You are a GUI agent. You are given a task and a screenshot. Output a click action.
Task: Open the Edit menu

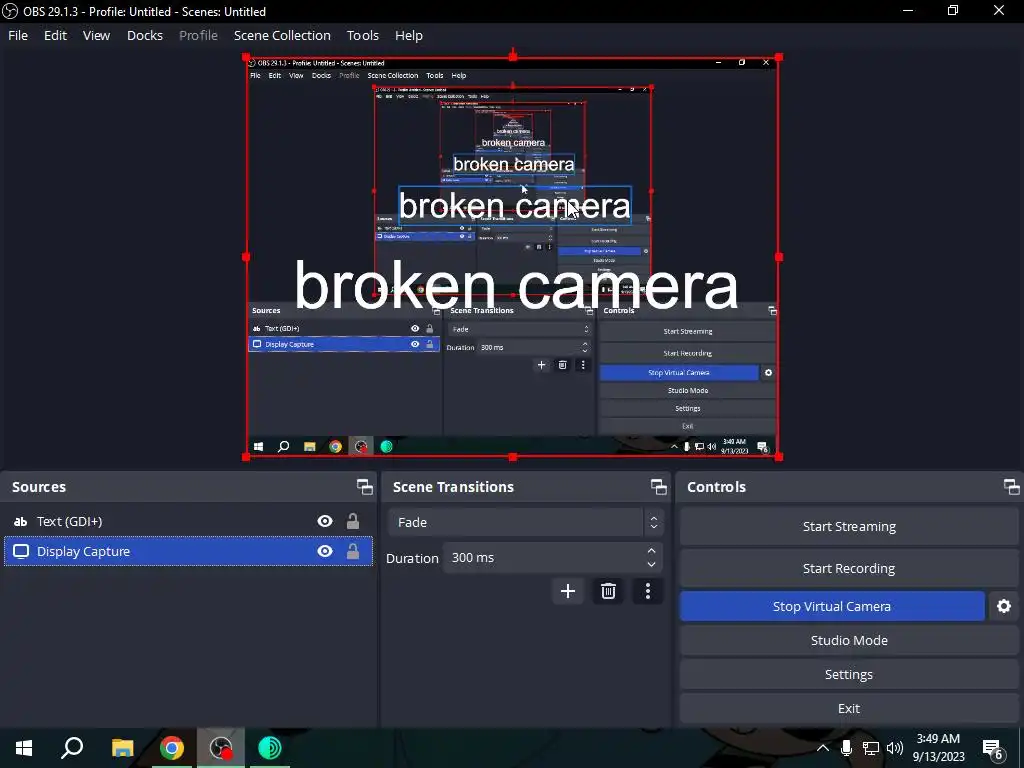pyautogui.click(x=56, y=35)
